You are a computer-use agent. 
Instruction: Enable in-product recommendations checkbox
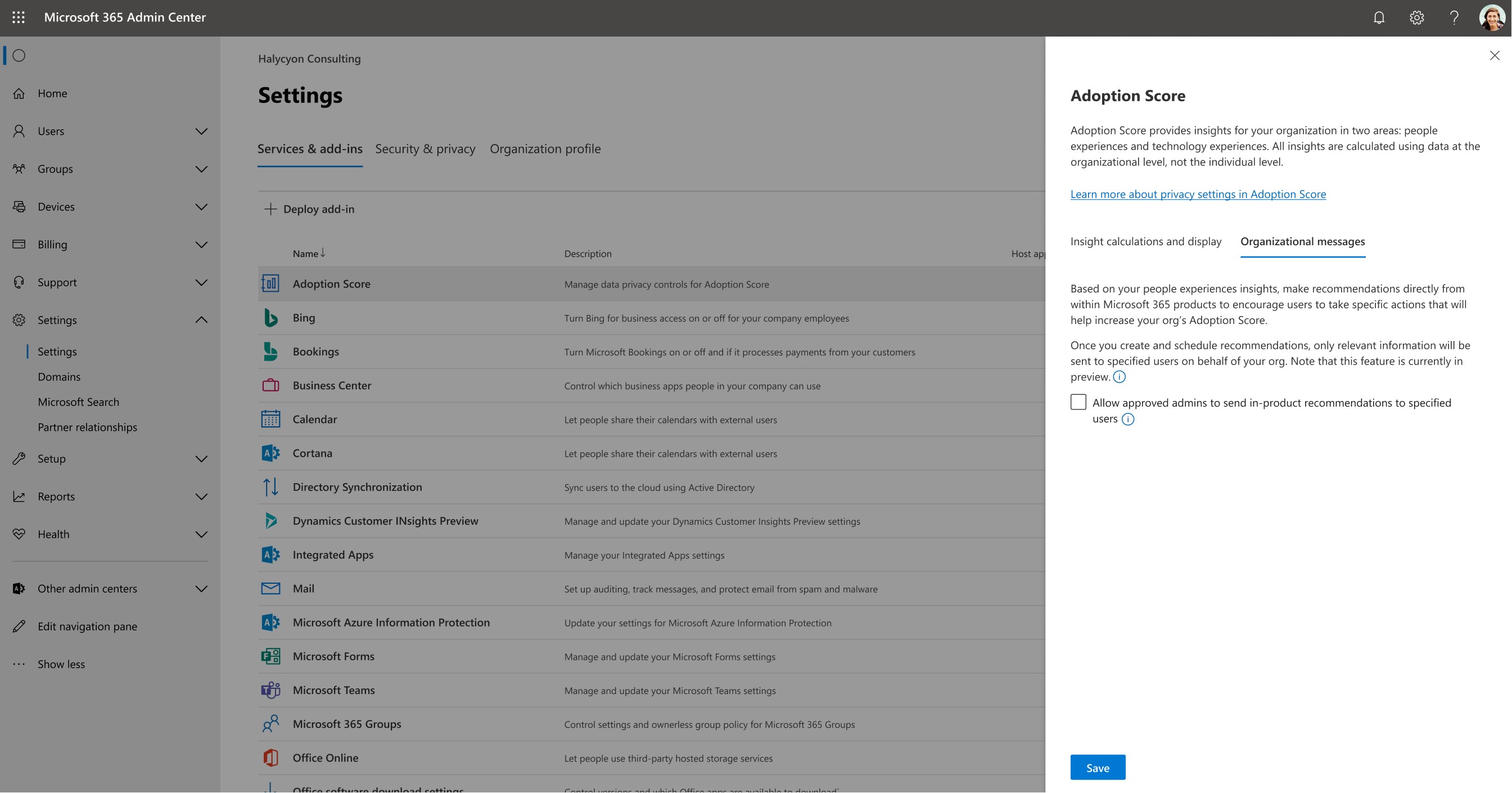click(x=1078, y=402)
